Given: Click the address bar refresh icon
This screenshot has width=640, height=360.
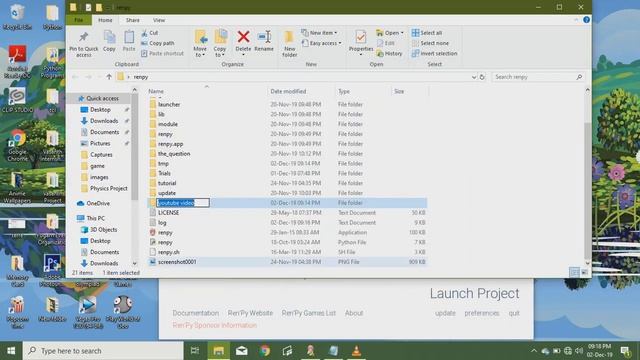Looking at the screenshot, I should pyautogui.click(x=482, y=77).
